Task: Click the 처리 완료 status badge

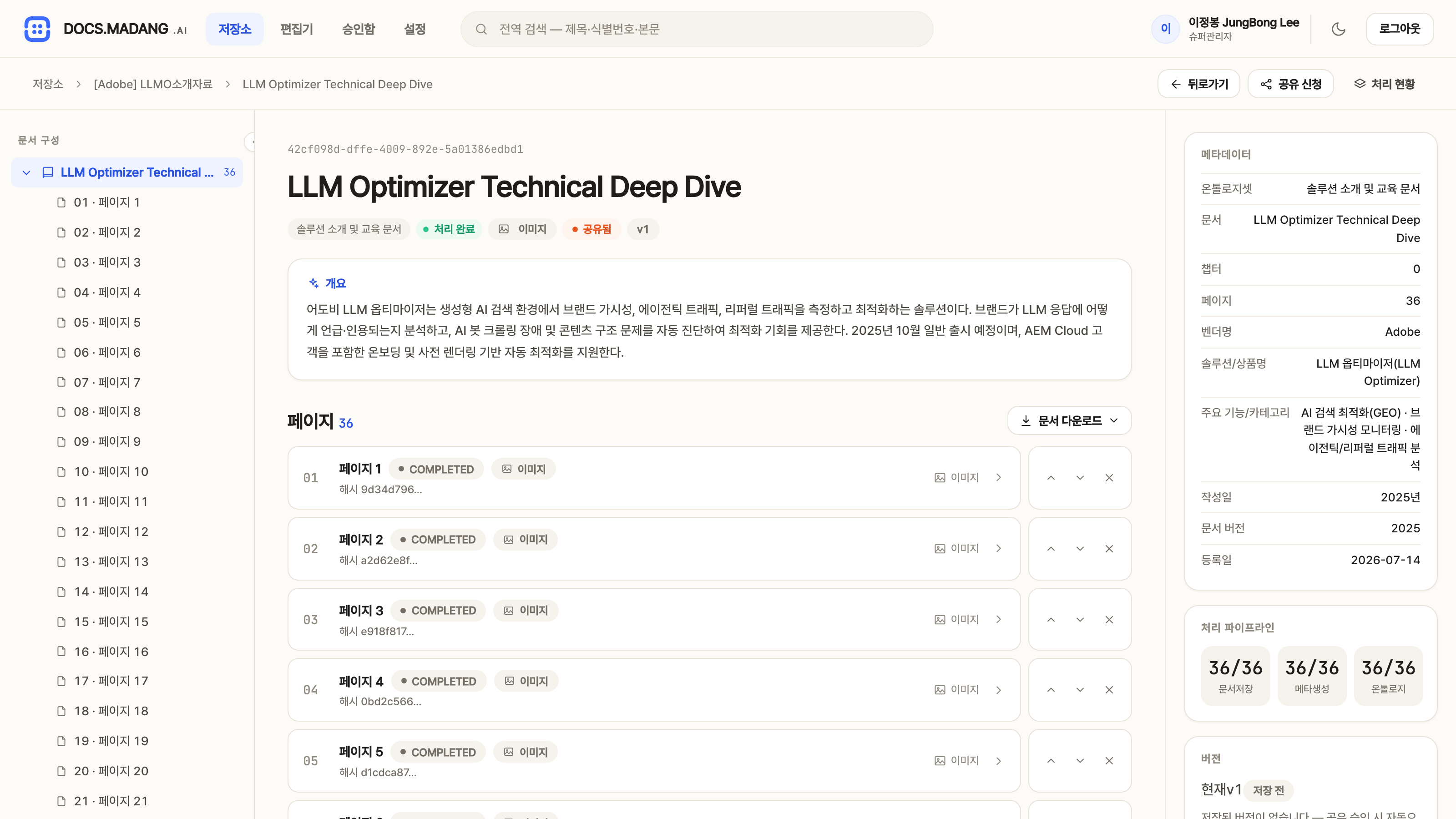Action: pos(449,229)
